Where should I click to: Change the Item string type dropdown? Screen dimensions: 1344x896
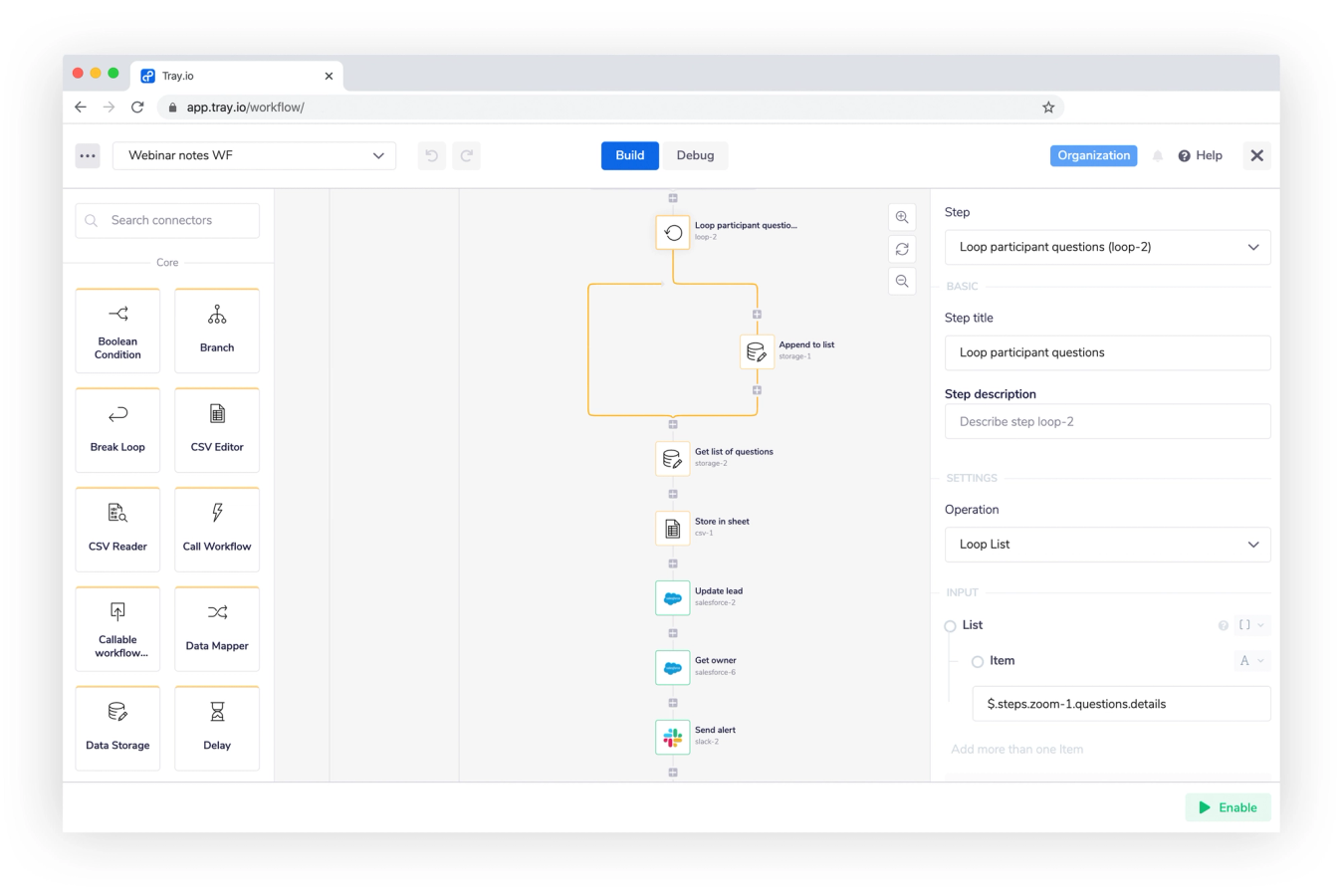[x=1250, y=661]
